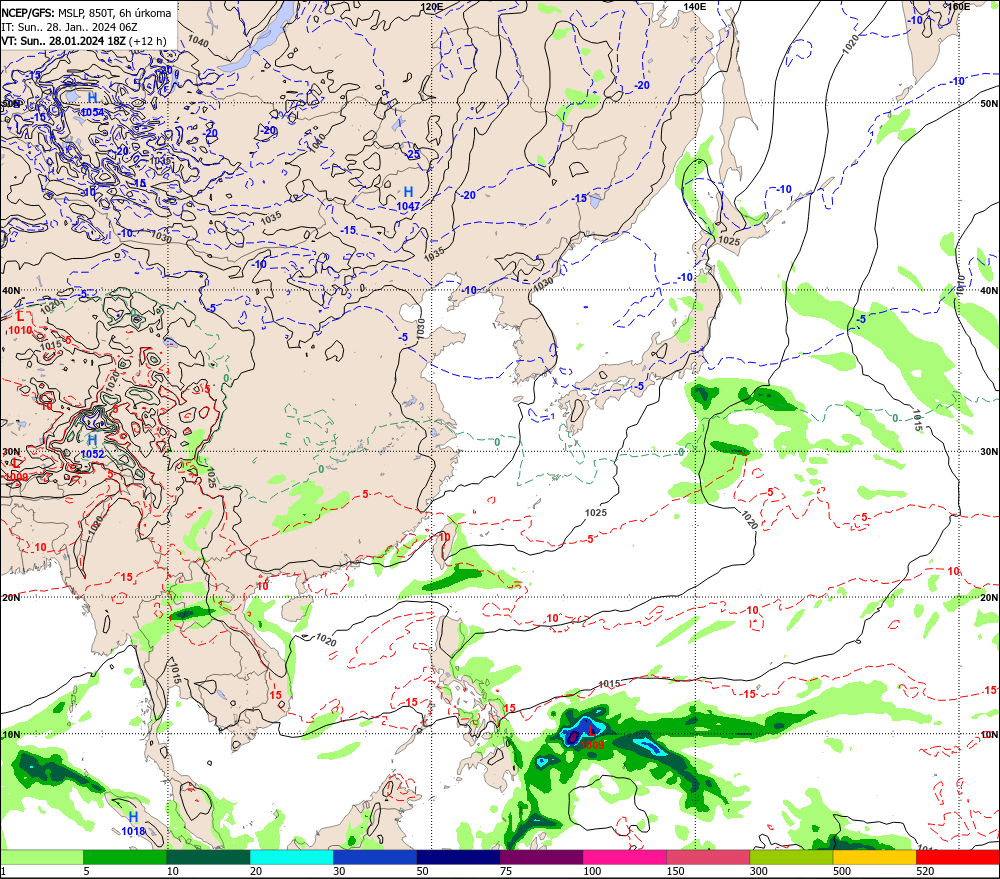Screen dimensions: 1000x879
Task: Click the blue -25 isotherm label
Action: (413, 154)
